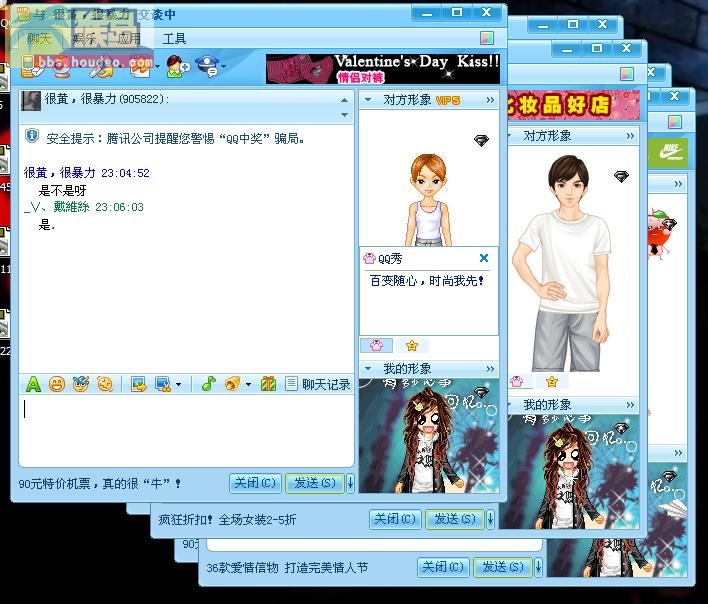This screenshot has height=604, width=708.
Task: Open the 36款爱情信物 Valentine link
Action: tap(287, 567)
